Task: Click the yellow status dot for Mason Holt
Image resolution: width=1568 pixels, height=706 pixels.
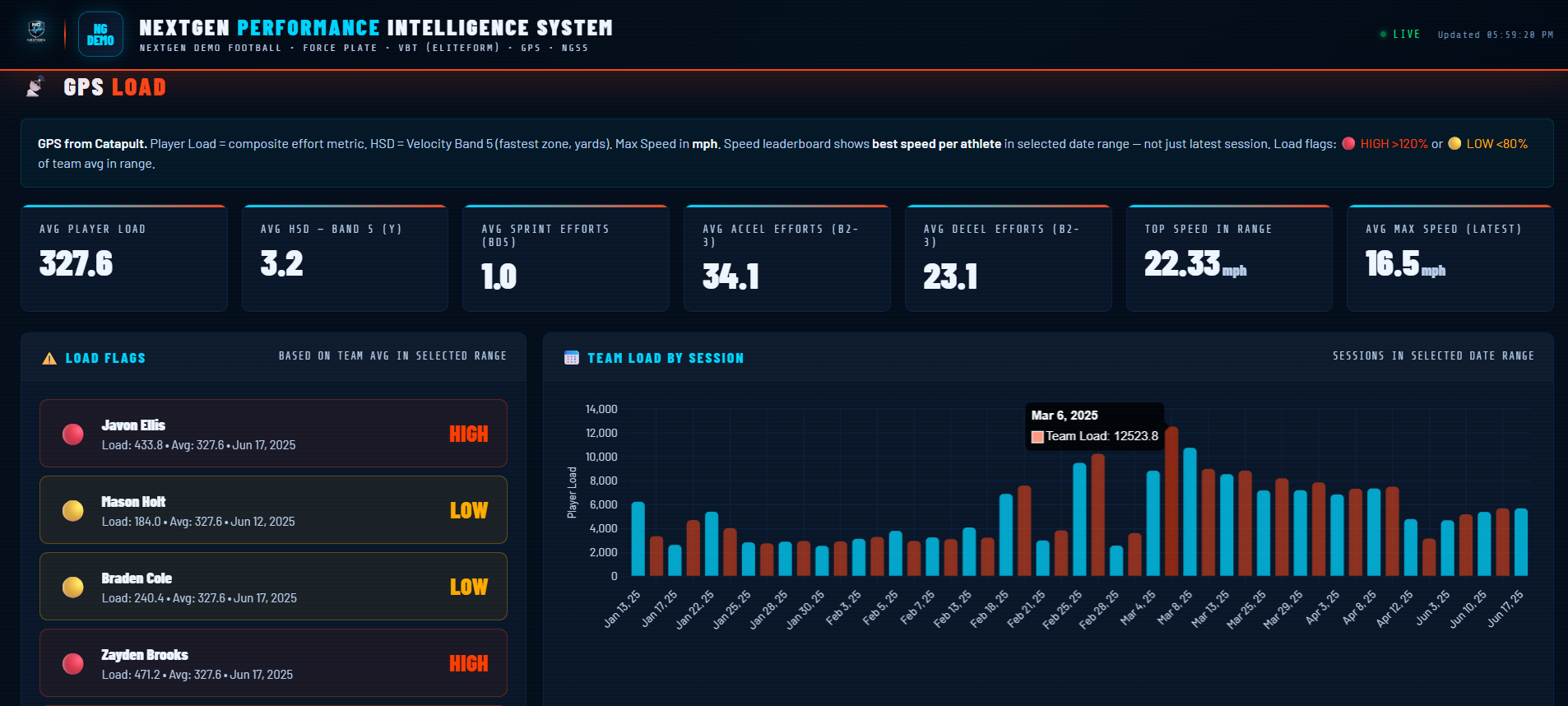Action: click(73, 511)
